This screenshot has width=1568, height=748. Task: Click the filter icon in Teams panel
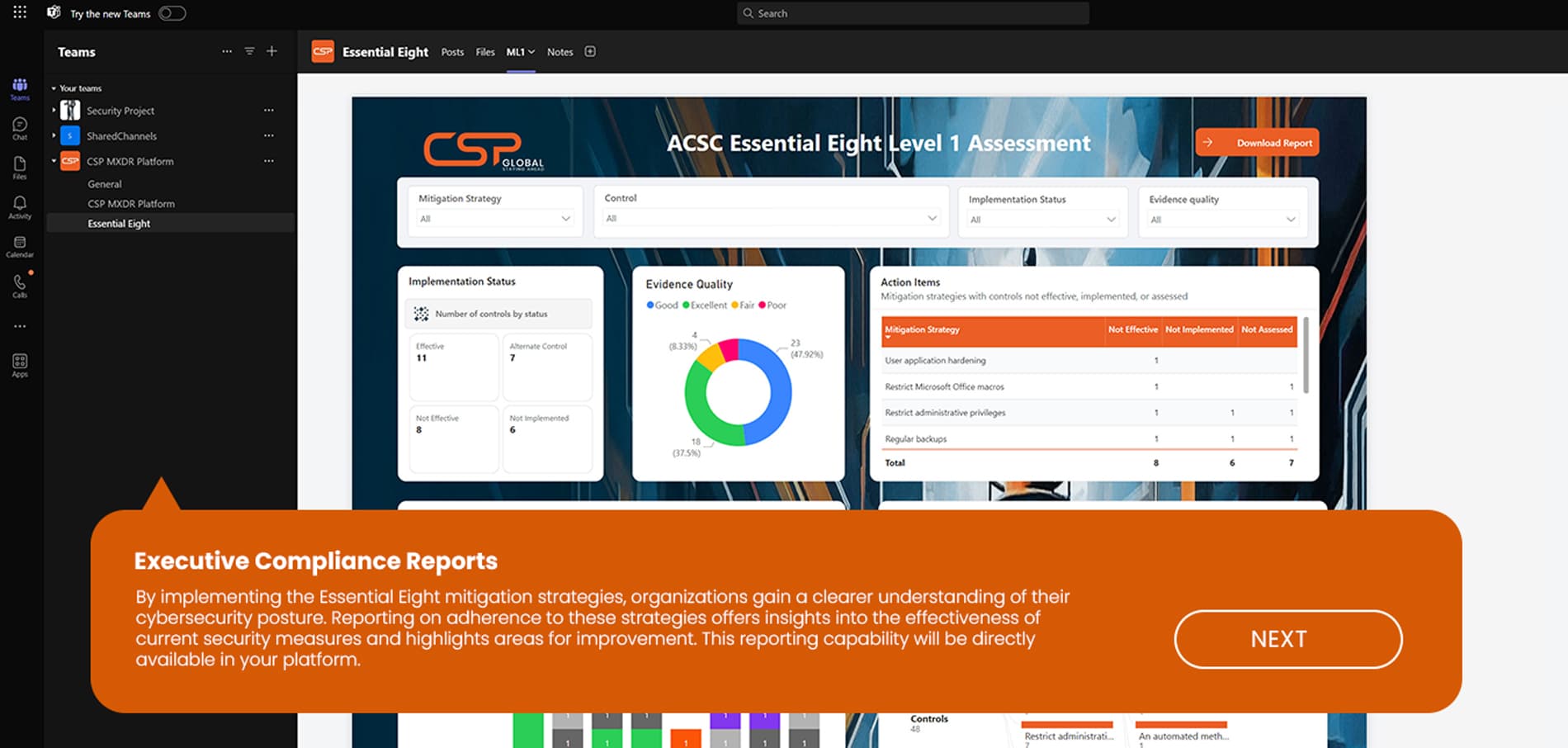249,51
